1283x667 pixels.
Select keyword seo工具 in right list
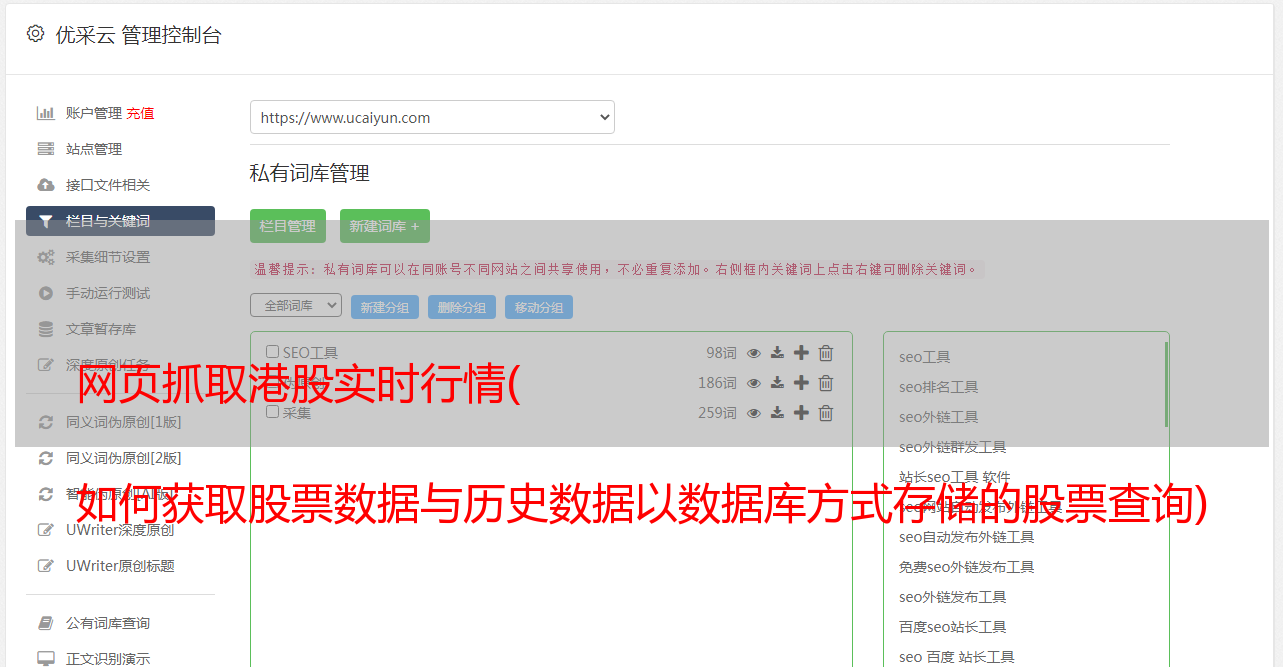925,357
